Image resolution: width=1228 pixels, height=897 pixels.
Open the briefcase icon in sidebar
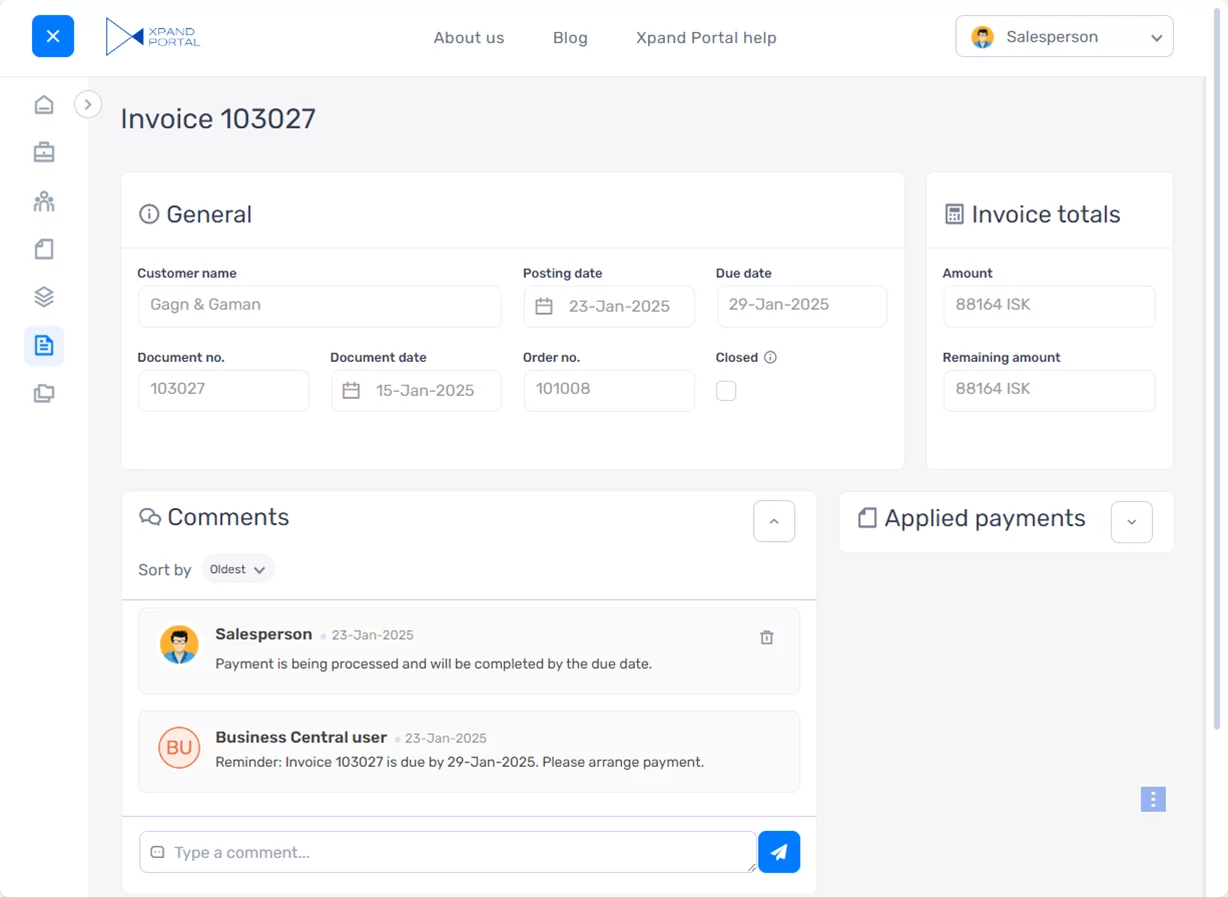[44, 153]
